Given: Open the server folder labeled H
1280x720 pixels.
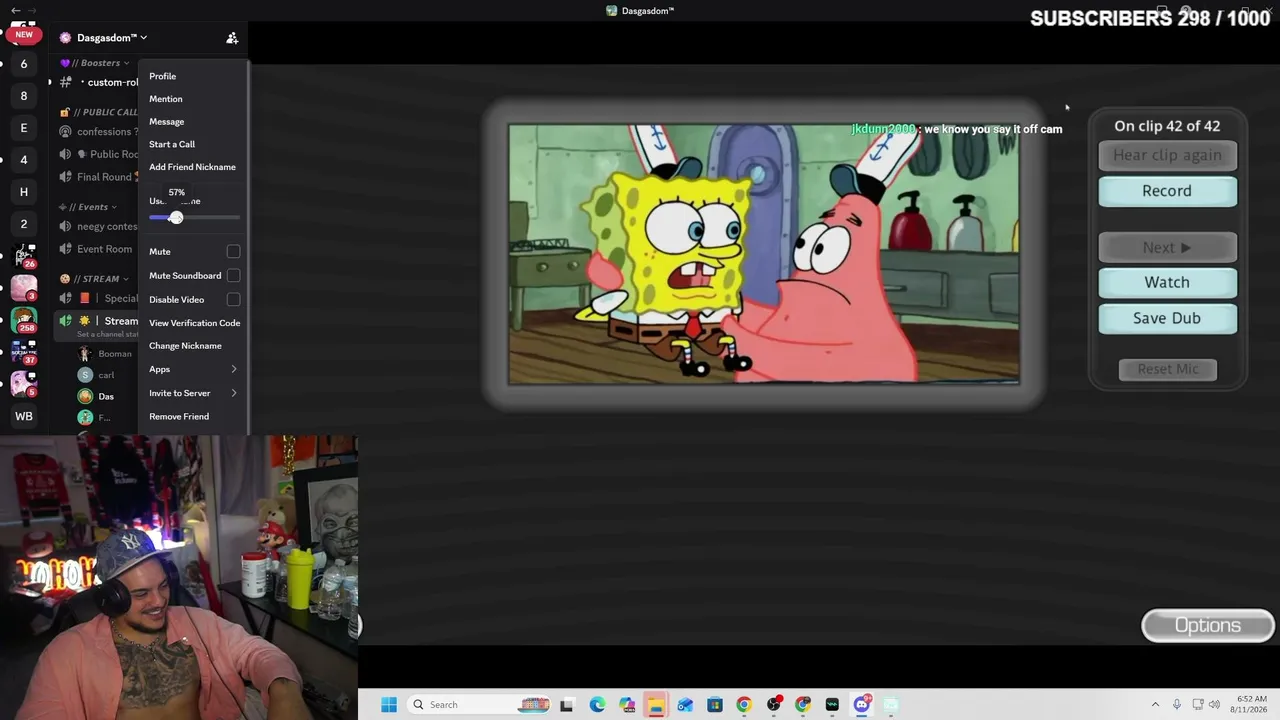Looking at the screenshot, I should pyautogui.click(x=24, y=192).
